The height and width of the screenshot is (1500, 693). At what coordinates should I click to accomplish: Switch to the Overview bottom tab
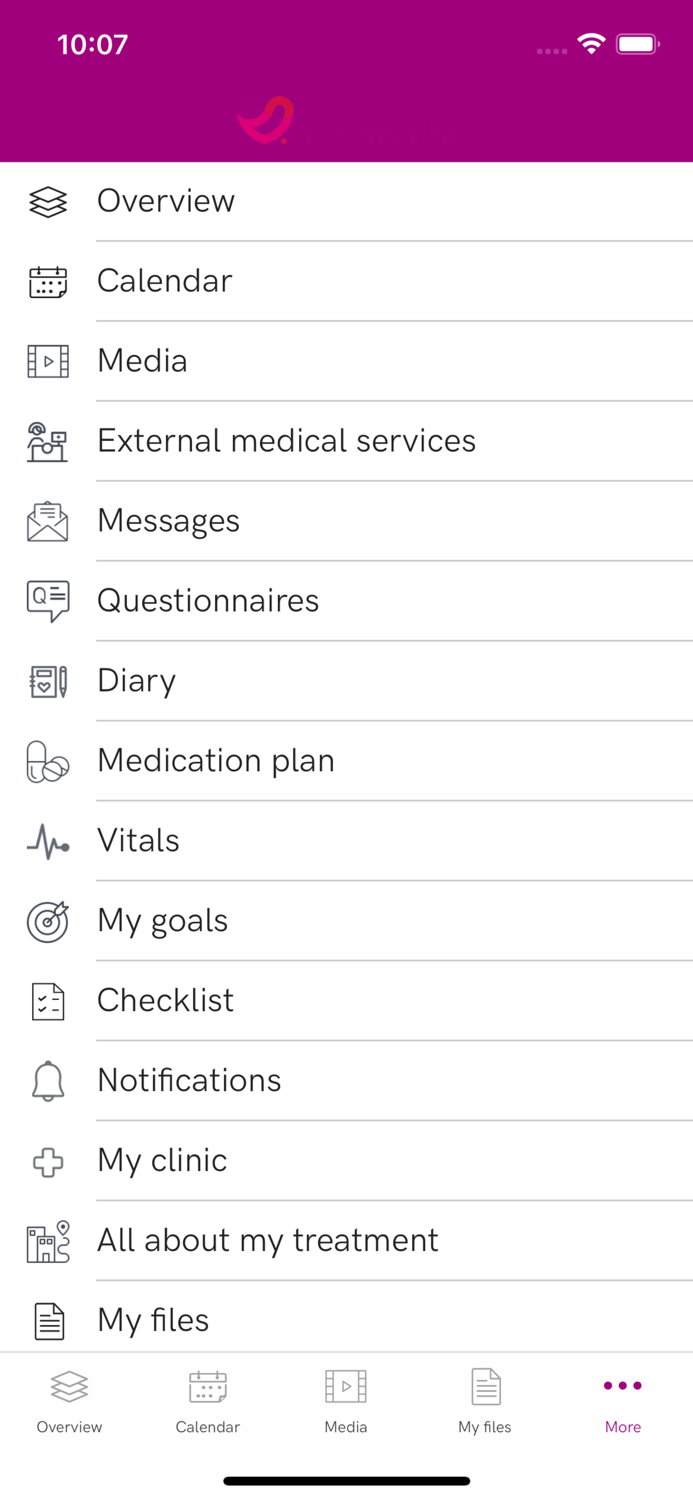pos(69,1402)
